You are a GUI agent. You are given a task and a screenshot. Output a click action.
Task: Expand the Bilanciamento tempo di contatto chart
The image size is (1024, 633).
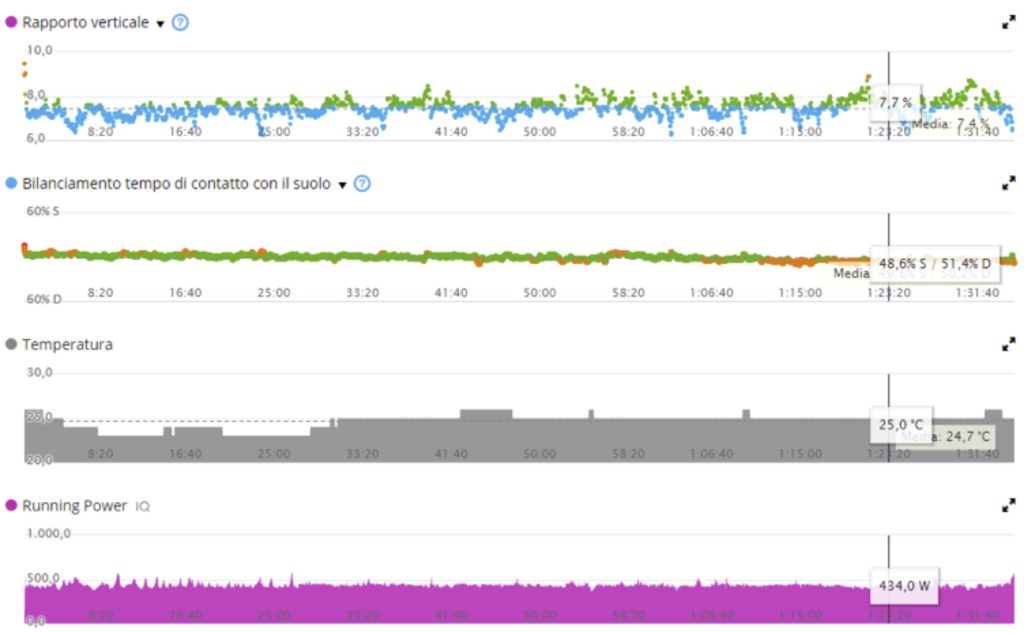[x=1008, y=183]
